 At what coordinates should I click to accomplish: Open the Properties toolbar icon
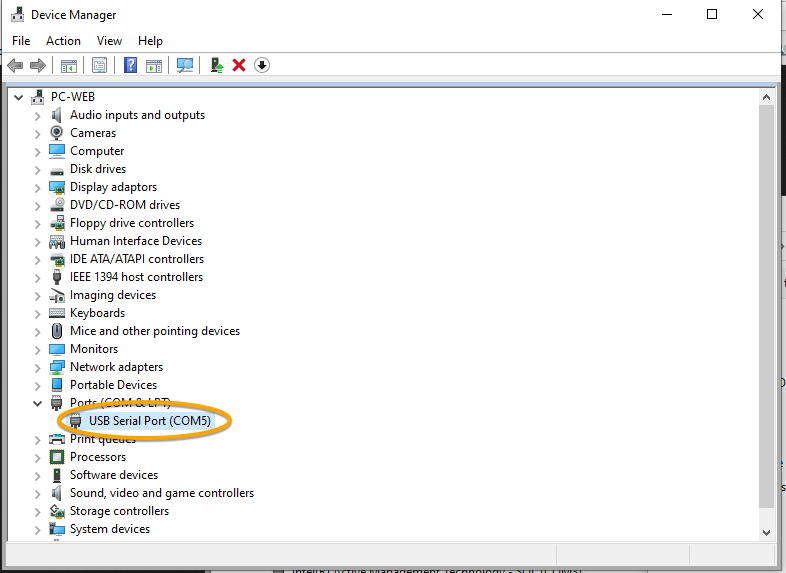click(x=99, y=65)
